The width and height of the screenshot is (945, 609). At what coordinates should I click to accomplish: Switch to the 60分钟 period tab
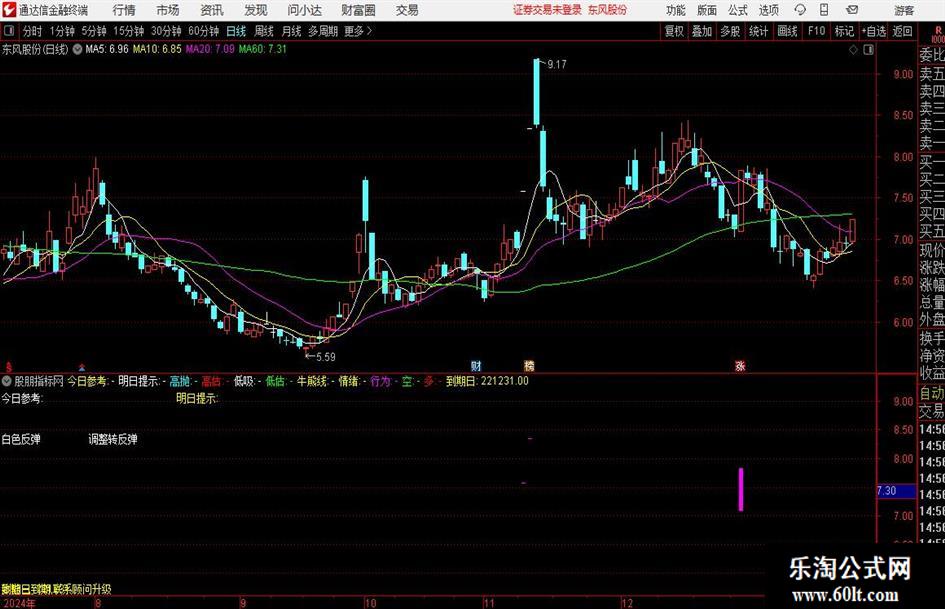(203, 31)
